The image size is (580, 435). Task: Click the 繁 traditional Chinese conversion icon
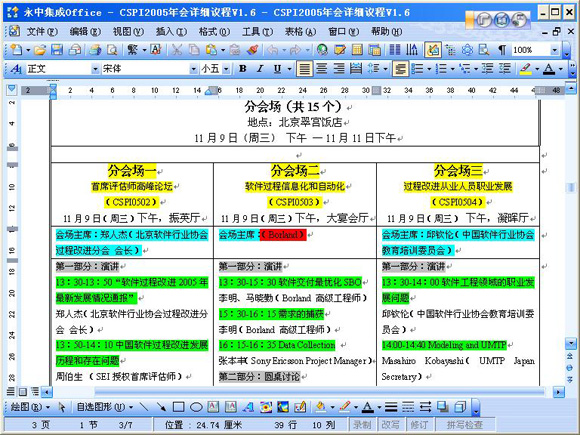coord(132,50)
